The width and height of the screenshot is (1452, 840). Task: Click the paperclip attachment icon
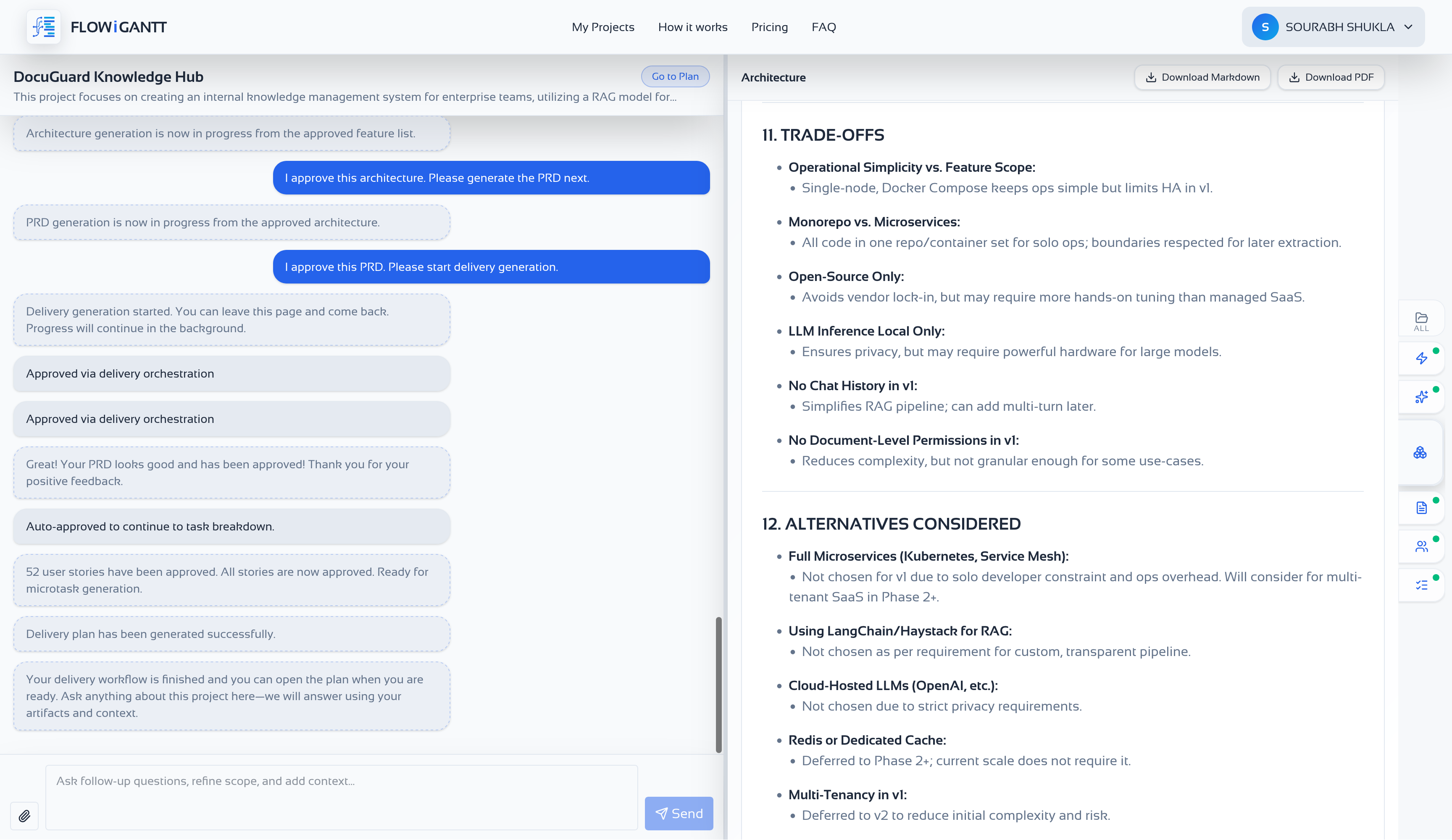pyautogui.click(x=24, y=816)
